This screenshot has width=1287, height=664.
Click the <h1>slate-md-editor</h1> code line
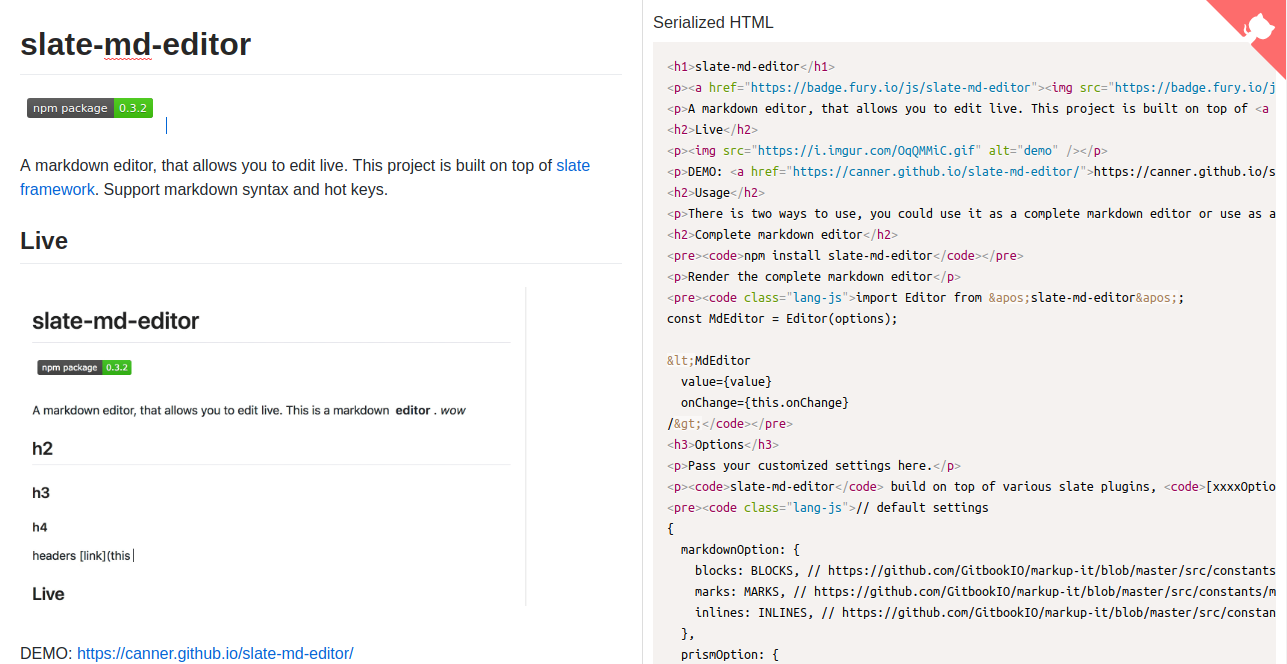coord(751,67)
